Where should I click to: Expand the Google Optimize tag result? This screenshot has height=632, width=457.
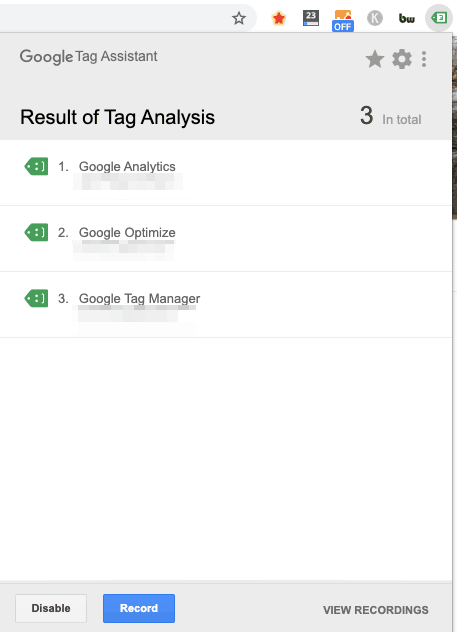click(x=226, y=239)
